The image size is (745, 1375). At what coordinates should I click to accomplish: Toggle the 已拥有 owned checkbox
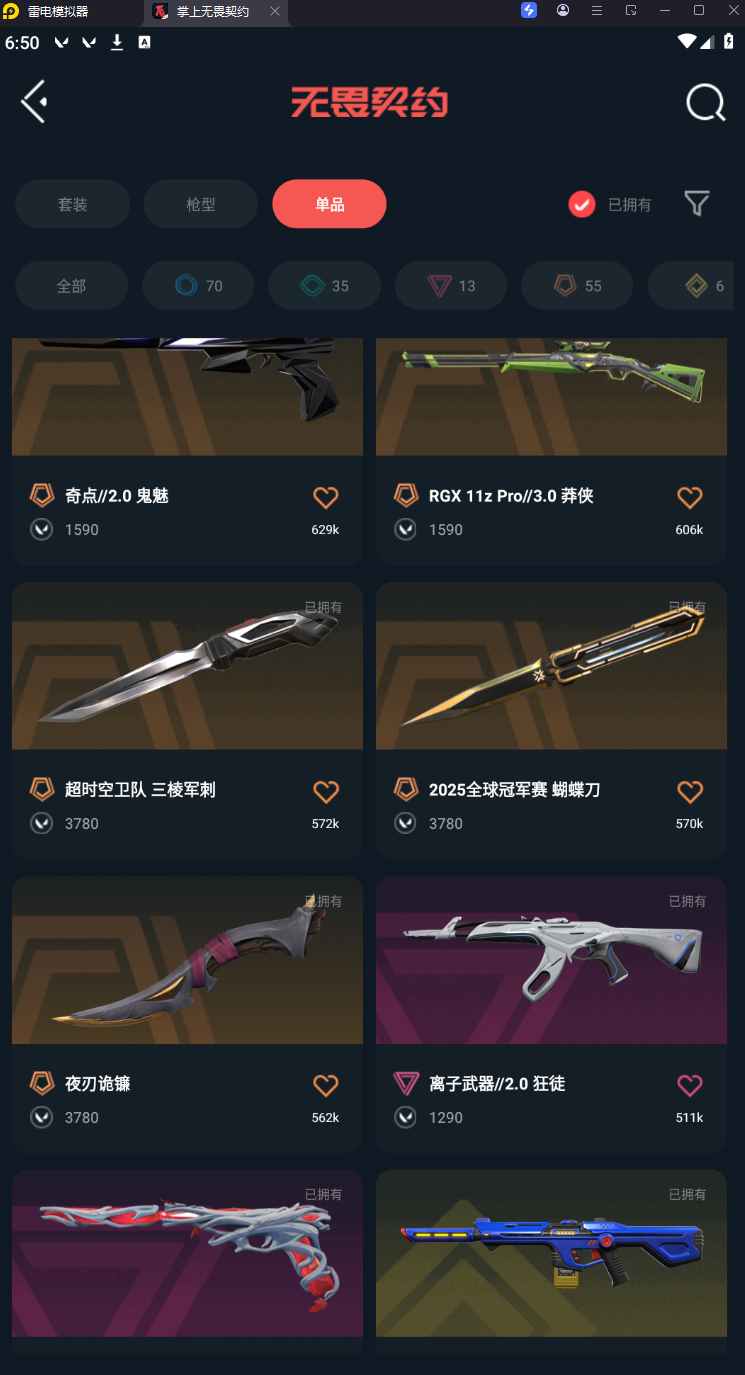[582, 204]
